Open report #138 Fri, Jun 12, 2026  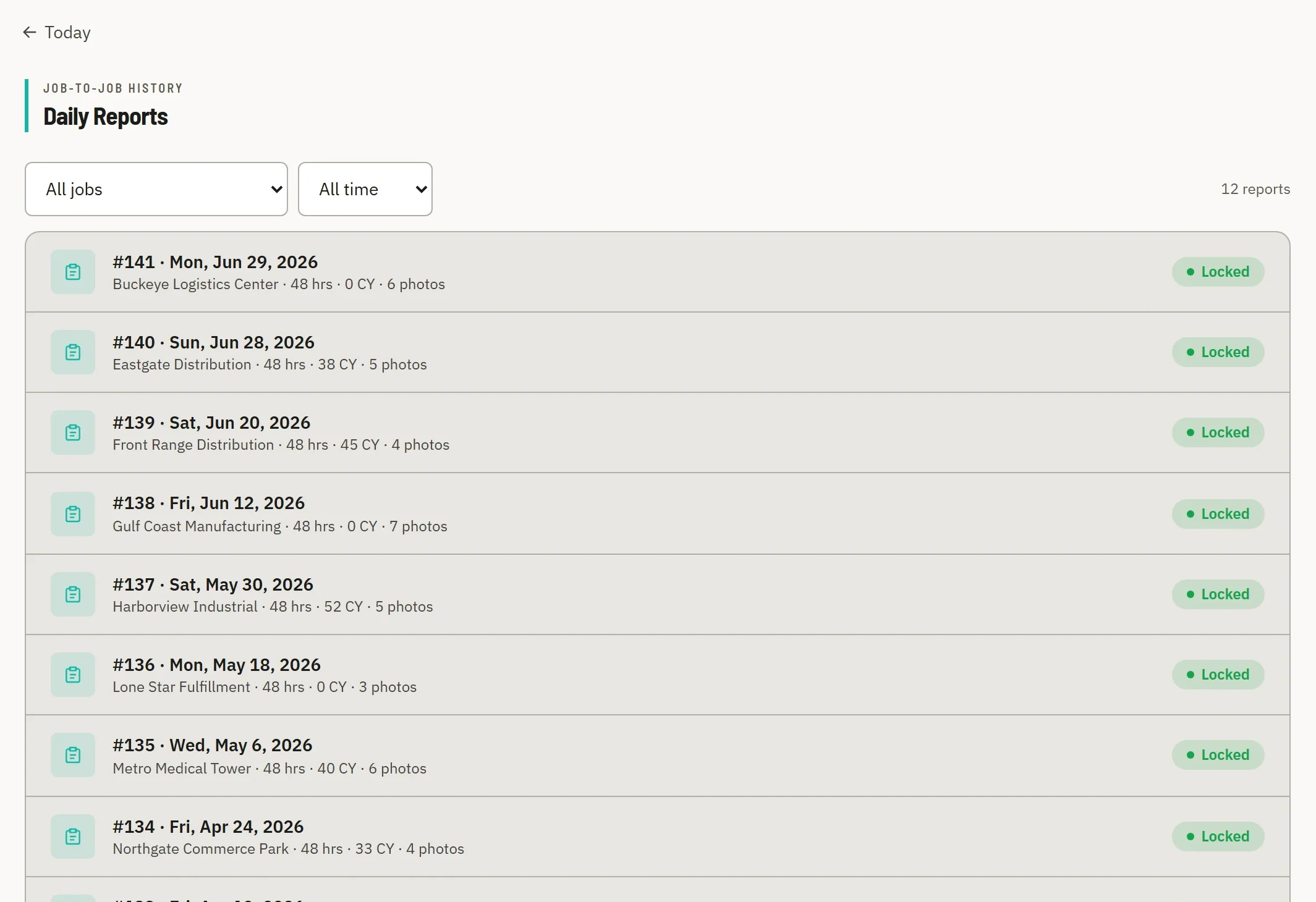[658, 514]
